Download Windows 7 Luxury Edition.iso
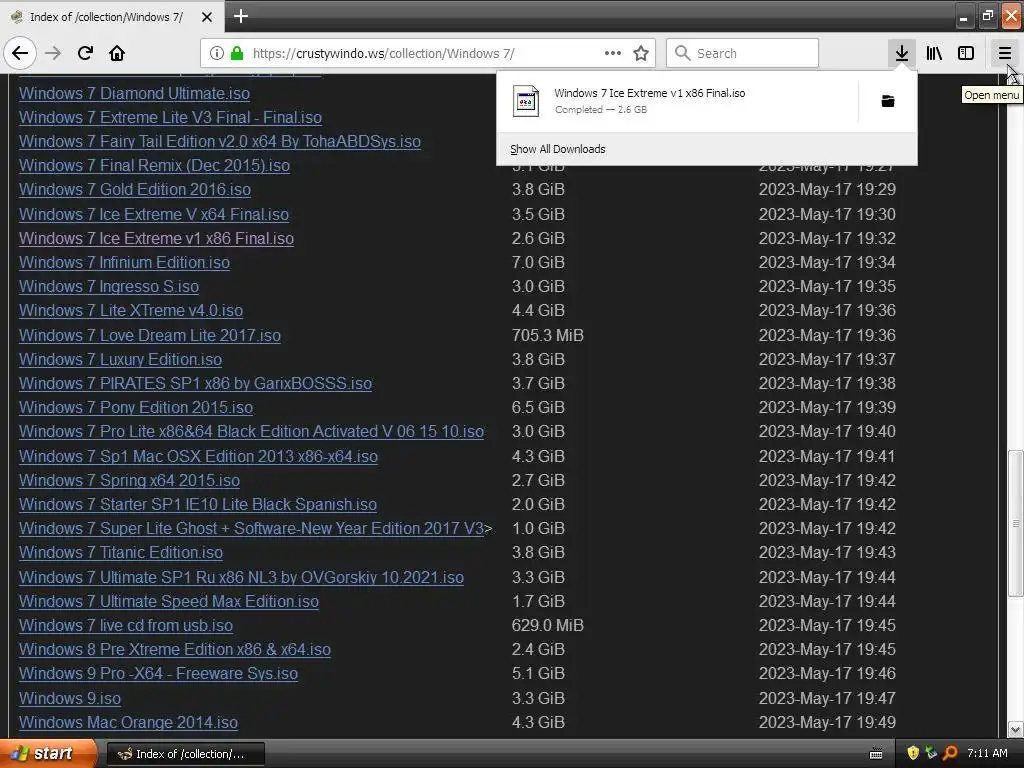The width and height of the screenshot is (1024, 768). coord(120,360)
